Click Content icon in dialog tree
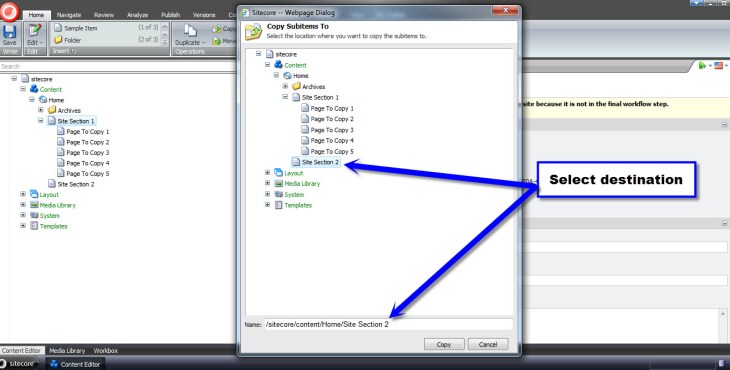This screenshot has width=730, height=370. pyautogui.click(x=278, y=65)
